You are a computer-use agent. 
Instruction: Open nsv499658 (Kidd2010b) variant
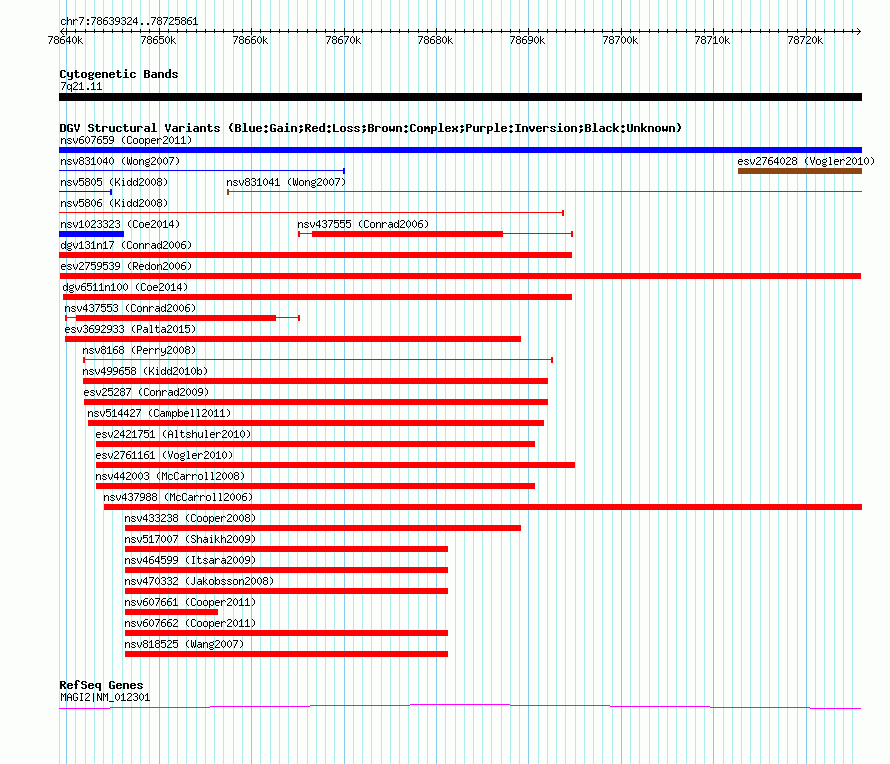145,371
